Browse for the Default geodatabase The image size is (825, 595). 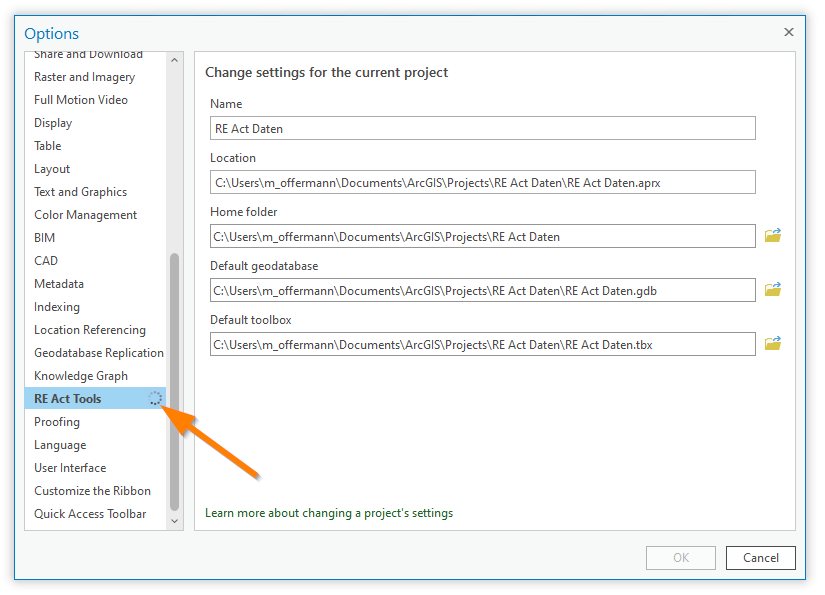click(772, 290)
